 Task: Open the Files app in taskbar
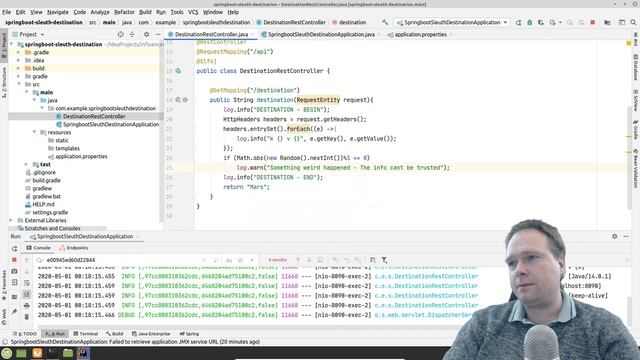(x=68, y=353)
